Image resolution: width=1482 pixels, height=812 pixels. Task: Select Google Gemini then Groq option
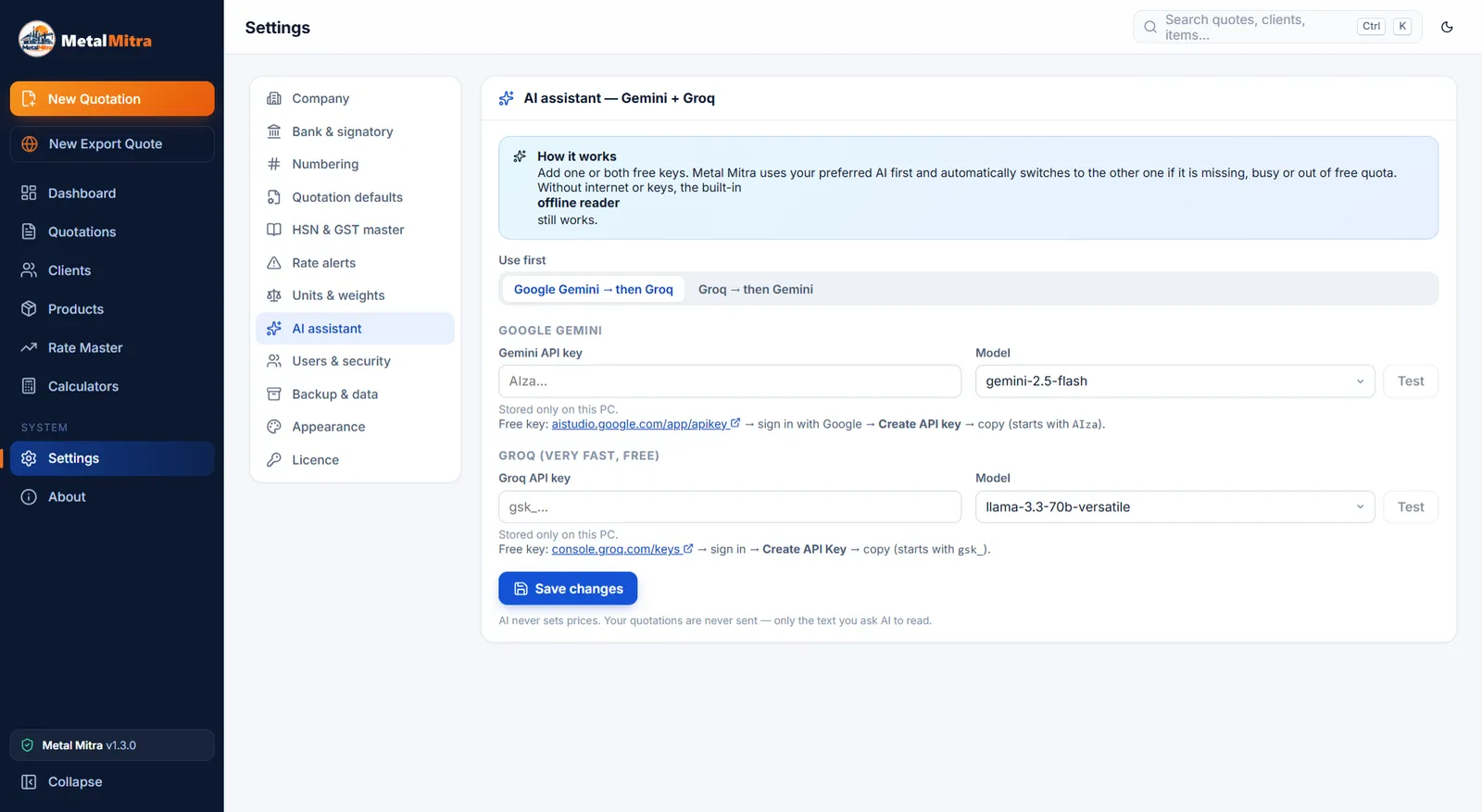(x=594, y=289)
